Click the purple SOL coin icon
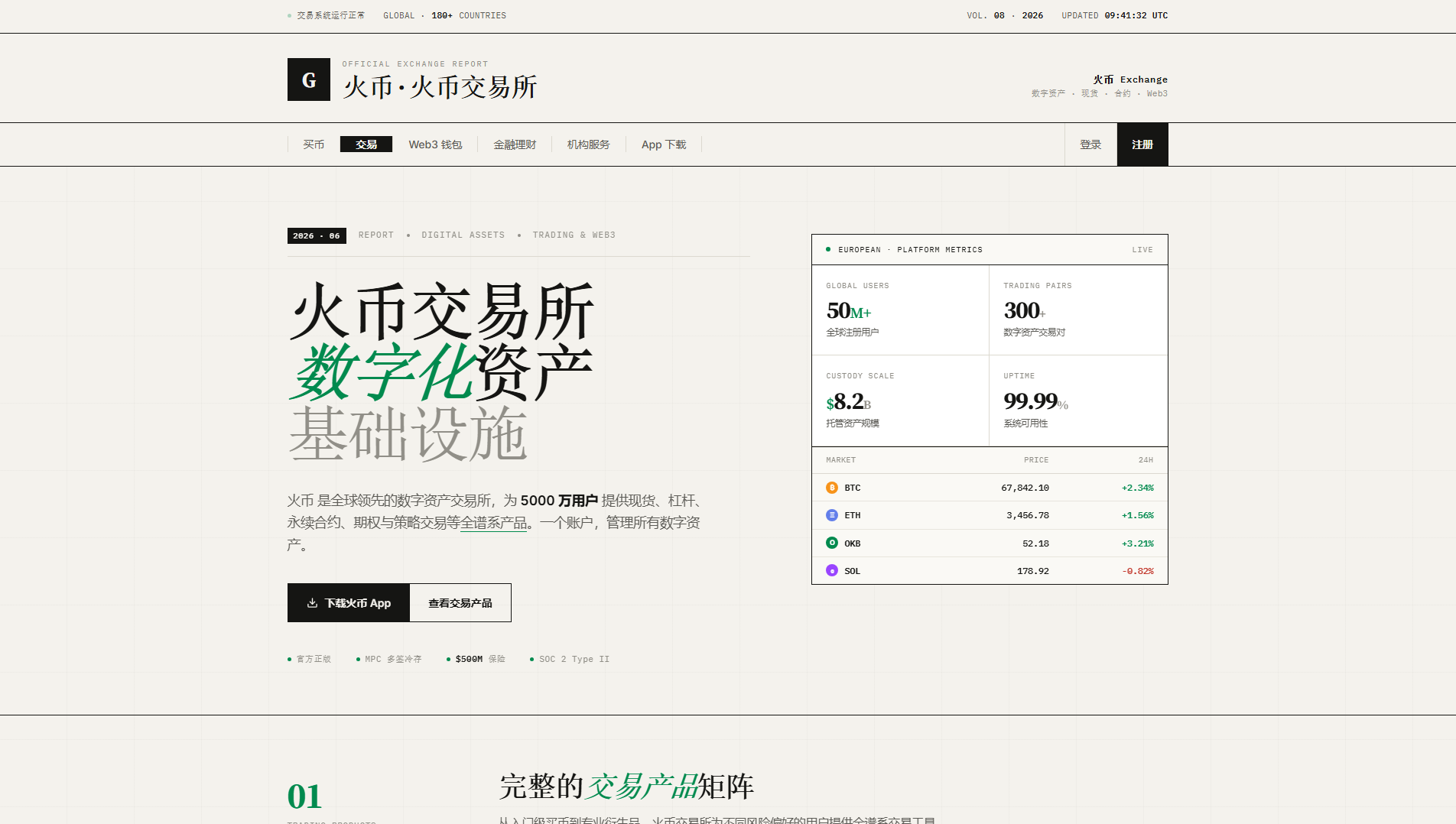This screenshot has width=1456, height=824. (832, 570)
